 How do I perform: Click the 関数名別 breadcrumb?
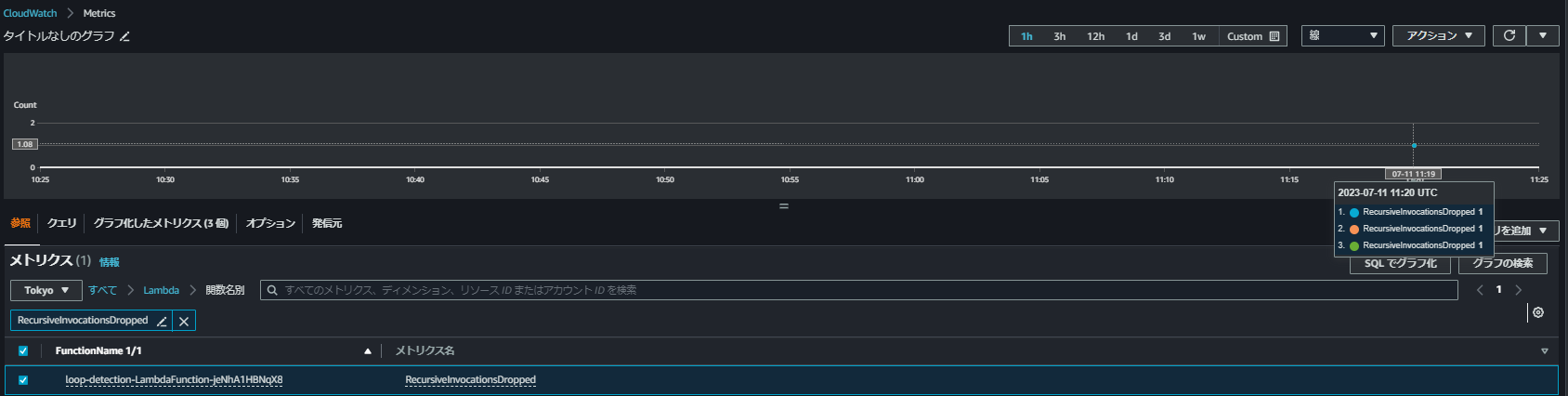[x=225, y=290]
